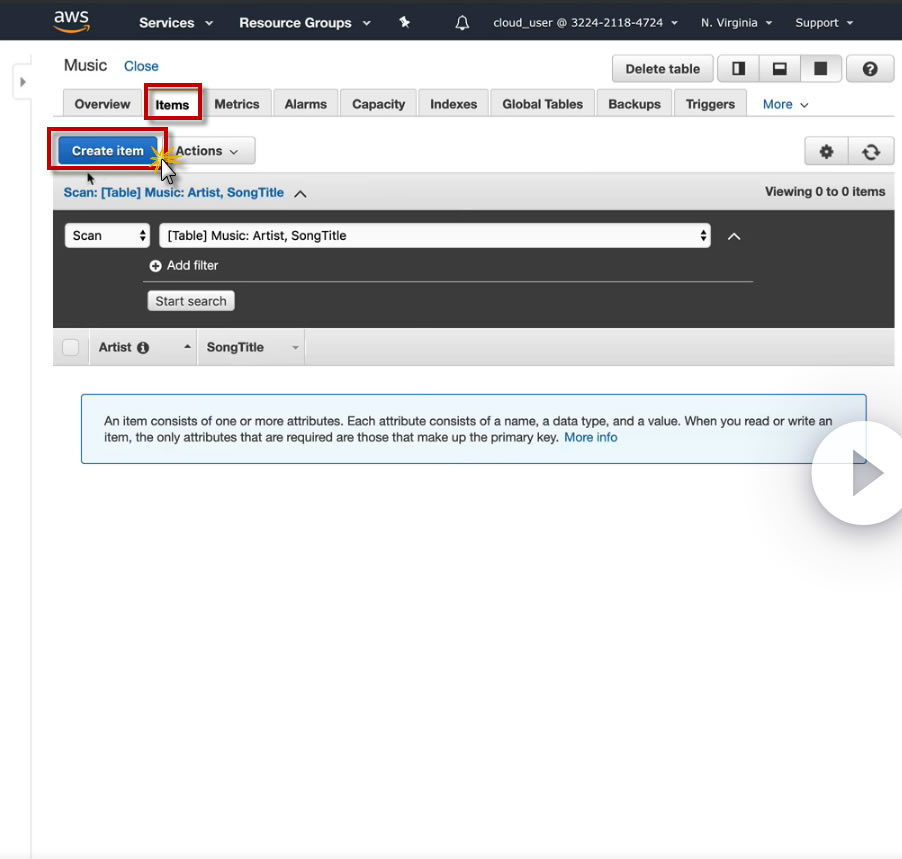Viewport: 902px width, 859px height.
Task: Click the Create item button
Action: [108, 151]
